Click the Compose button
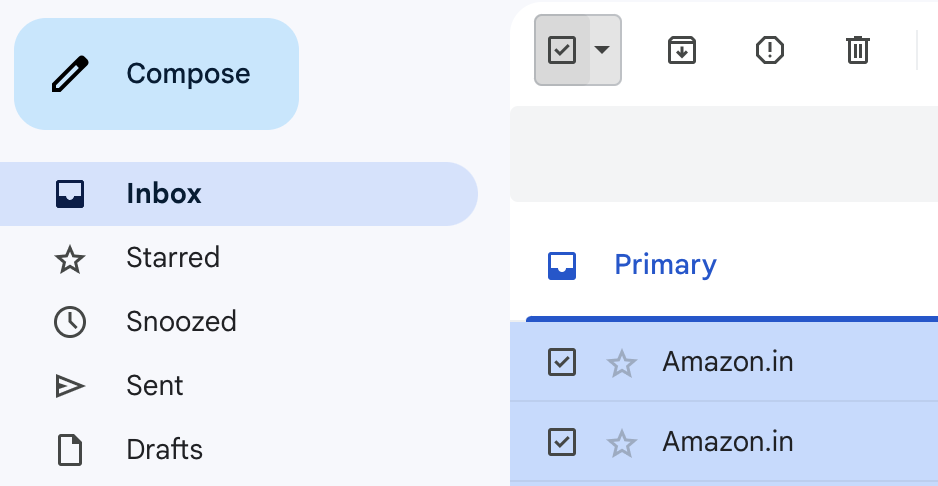 click(x=156, y=74)
